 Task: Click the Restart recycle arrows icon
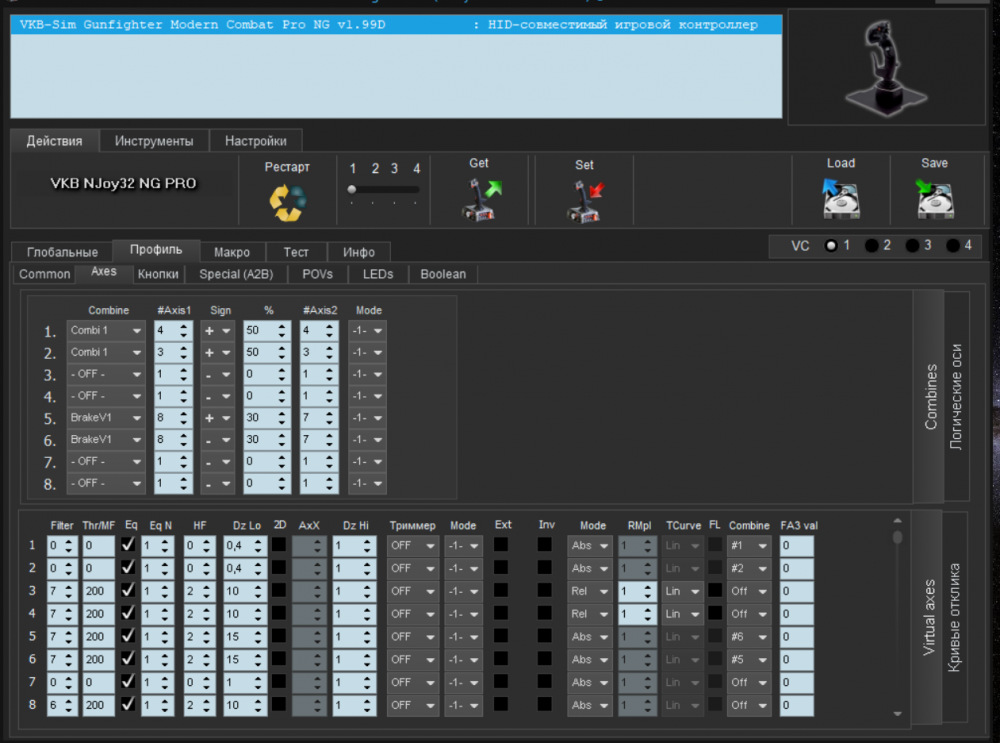point(287,201)
